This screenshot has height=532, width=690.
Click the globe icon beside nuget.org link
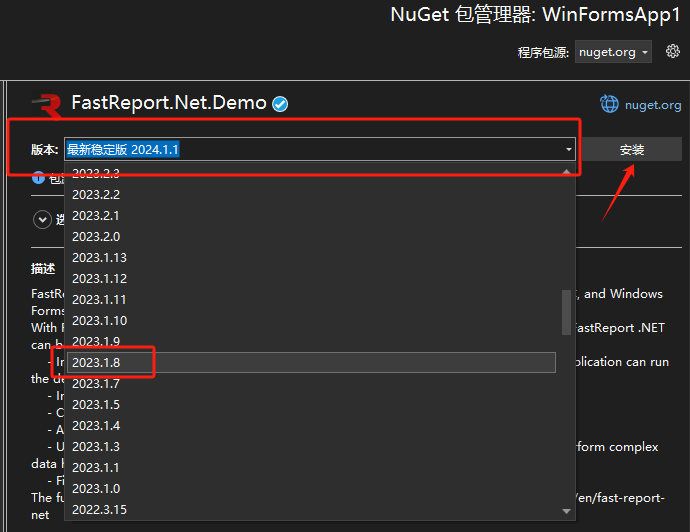pos(609,104)
